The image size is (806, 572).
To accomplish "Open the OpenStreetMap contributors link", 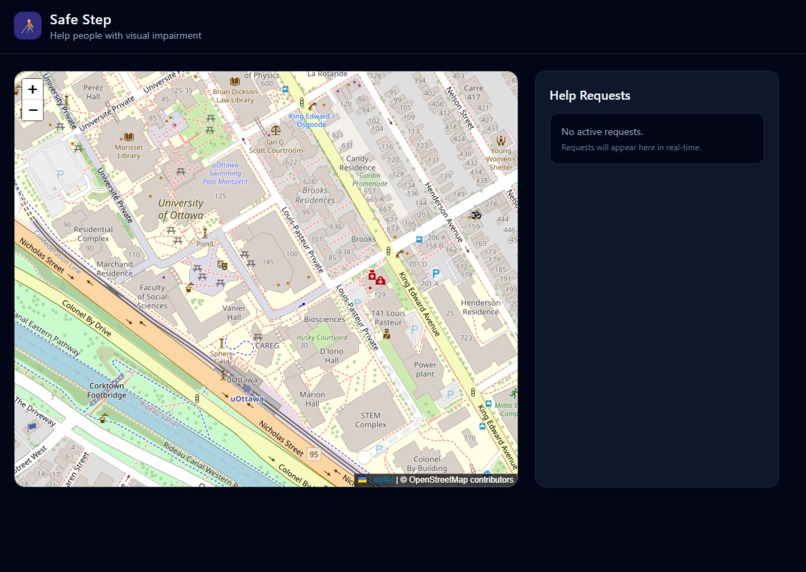I will coord(461,479).
